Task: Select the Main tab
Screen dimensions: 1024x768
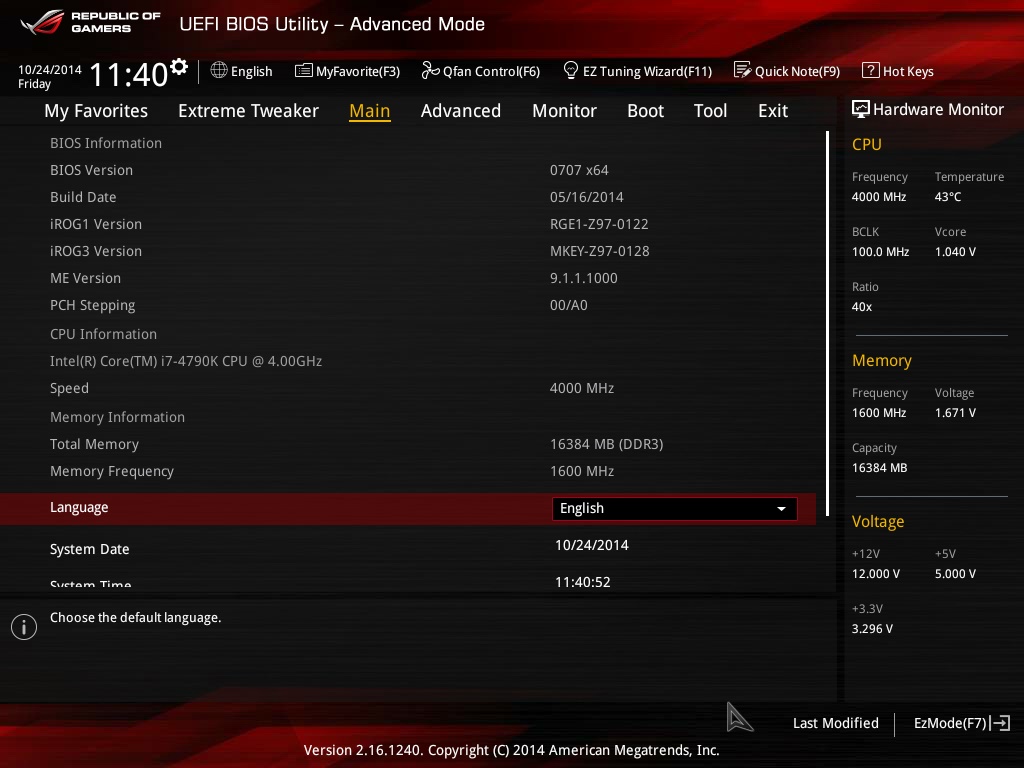Action: tap(370, 111)
